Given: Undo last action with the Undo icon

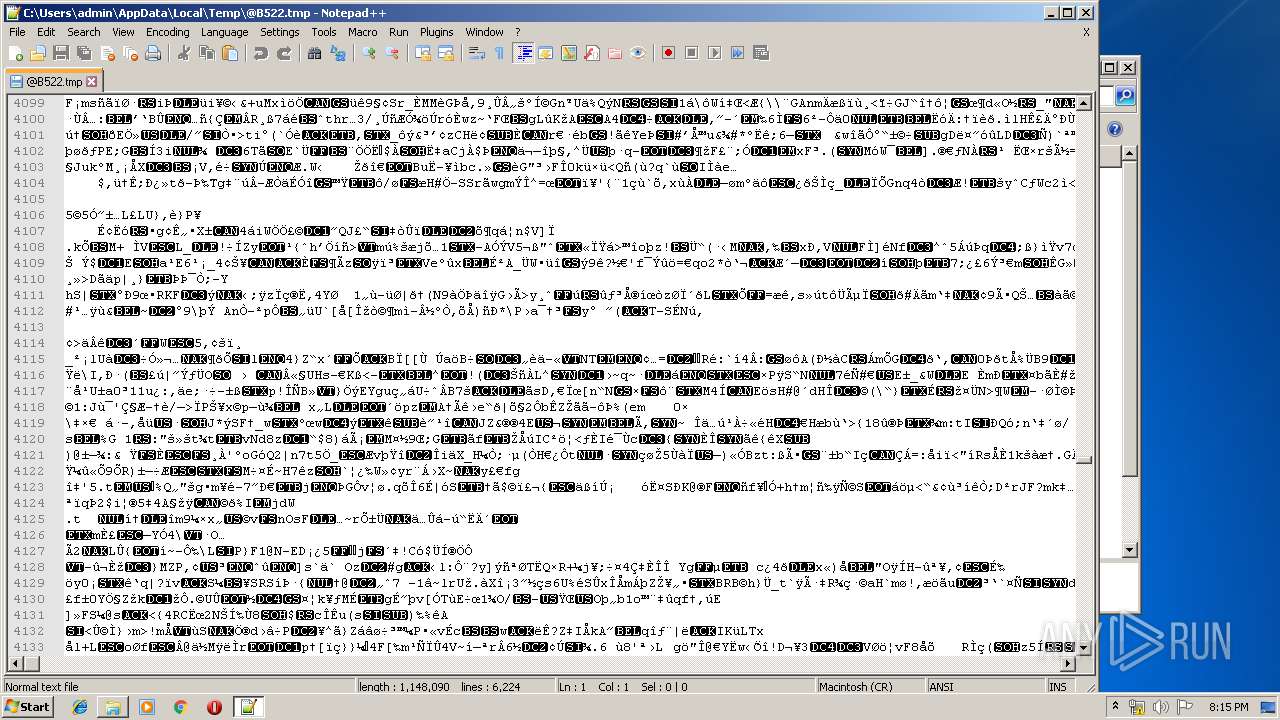Looking at the screenshot, I should coord(261,53).
